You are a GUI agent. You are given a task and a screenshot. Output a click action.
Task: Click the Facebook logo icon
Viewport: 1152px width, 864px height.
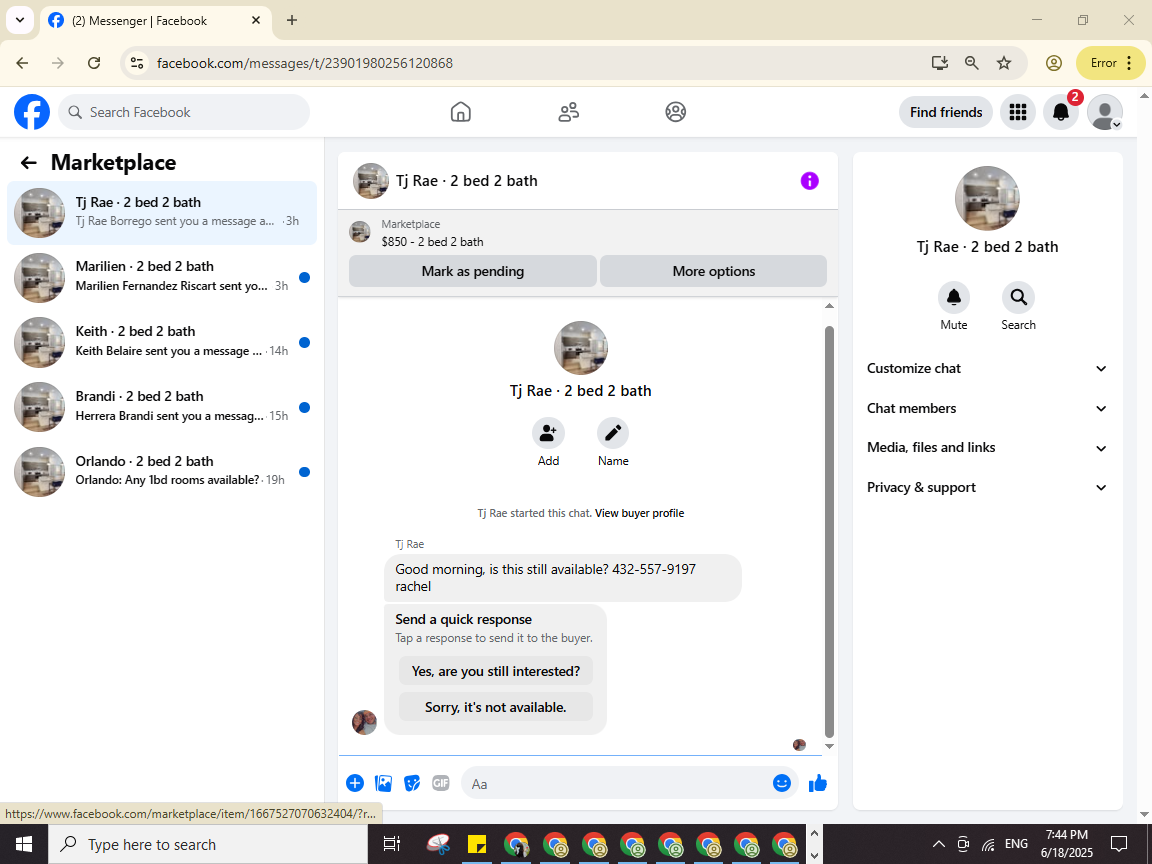(32, 112)
